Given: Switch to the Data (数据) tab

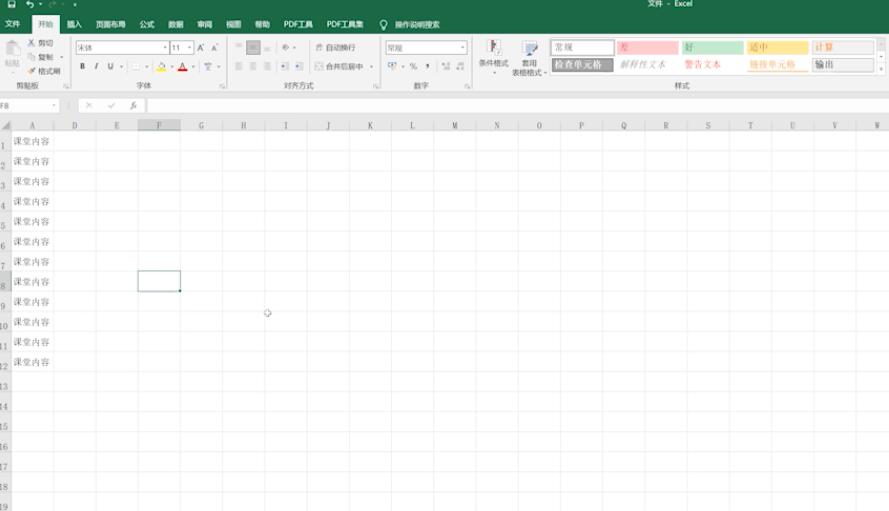Looking at the screenshot, I should point(176,24).
